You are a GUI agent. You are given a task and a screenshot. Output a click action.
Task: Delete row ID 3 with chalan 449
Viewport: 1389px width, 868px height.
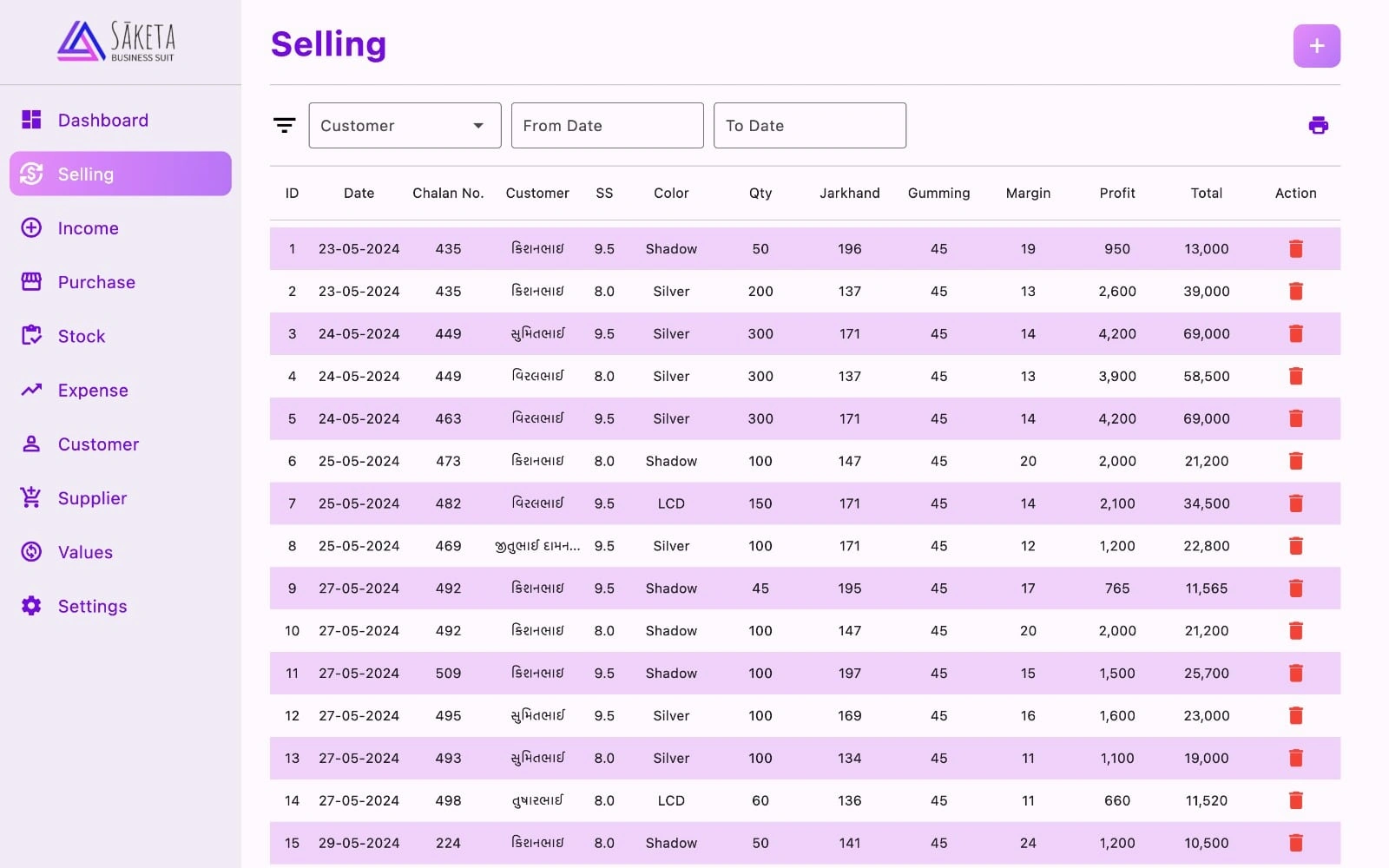coord(1295,333)
